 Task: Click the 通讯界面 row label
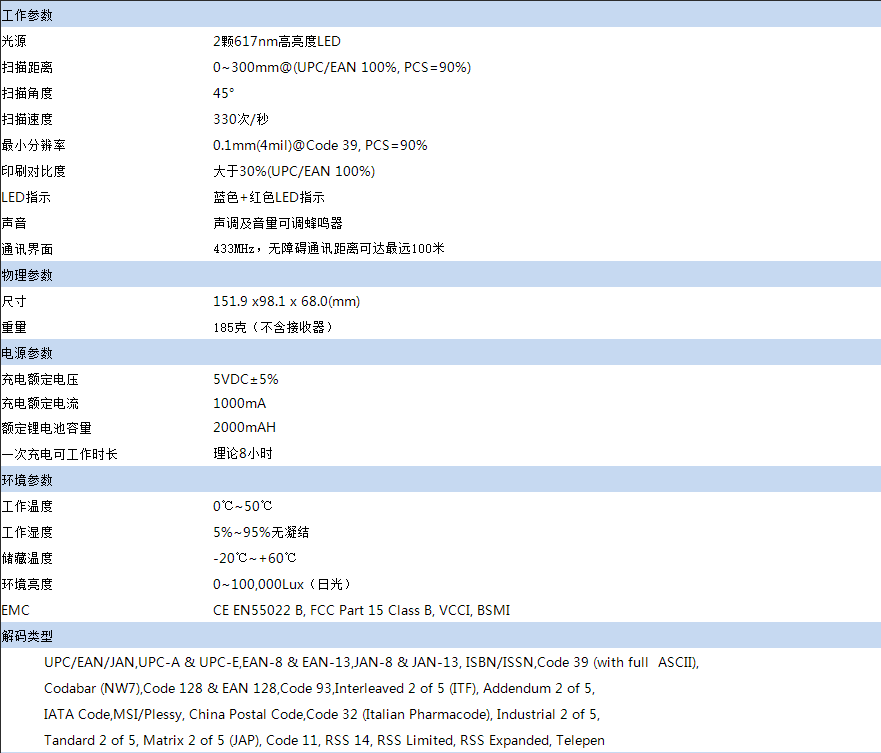tap(27, 248)
